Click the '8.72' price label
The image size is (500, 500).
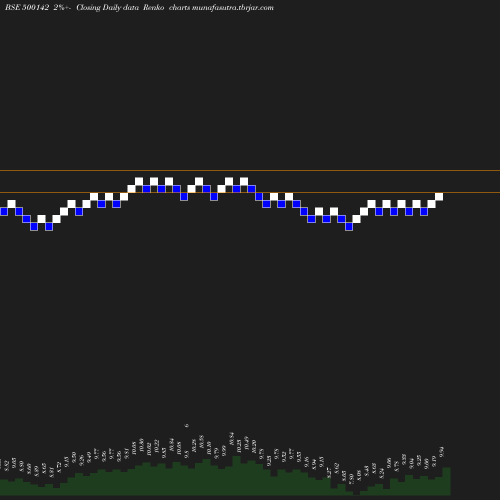coord(59,467)
